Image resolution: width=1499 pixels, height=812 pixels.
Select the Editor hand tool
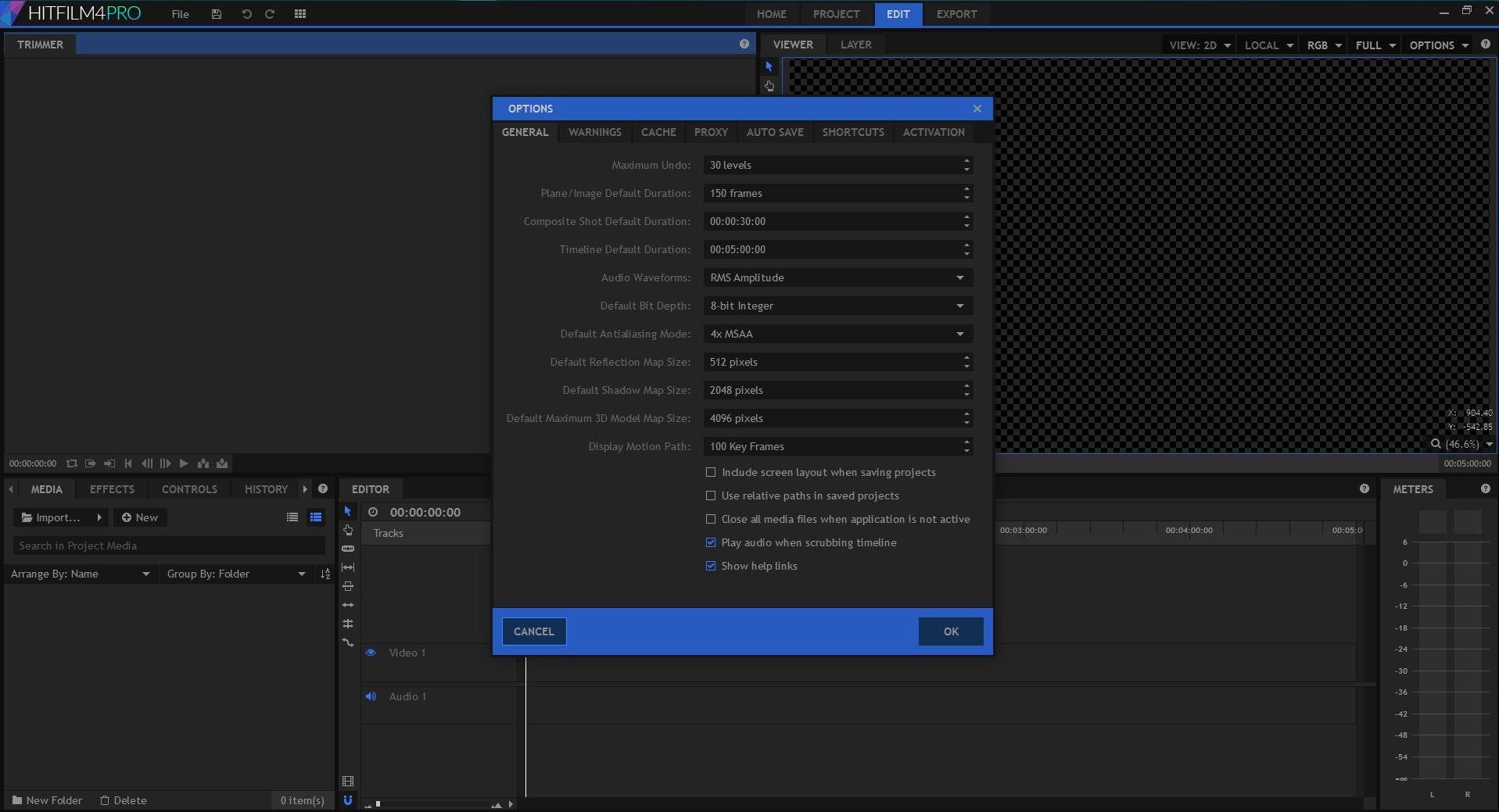348,530
